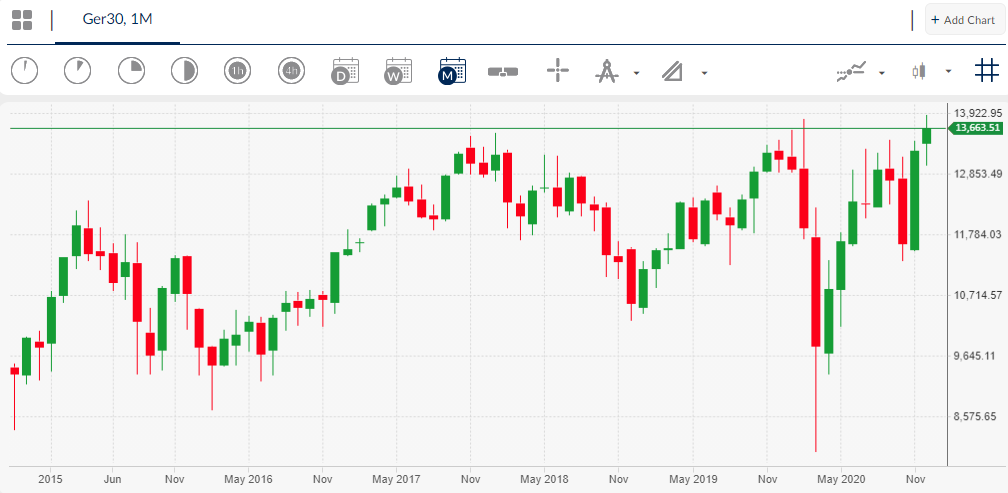Click the May 2018 time axis label
Viewport: 1008px width, 493px height.
544,479
